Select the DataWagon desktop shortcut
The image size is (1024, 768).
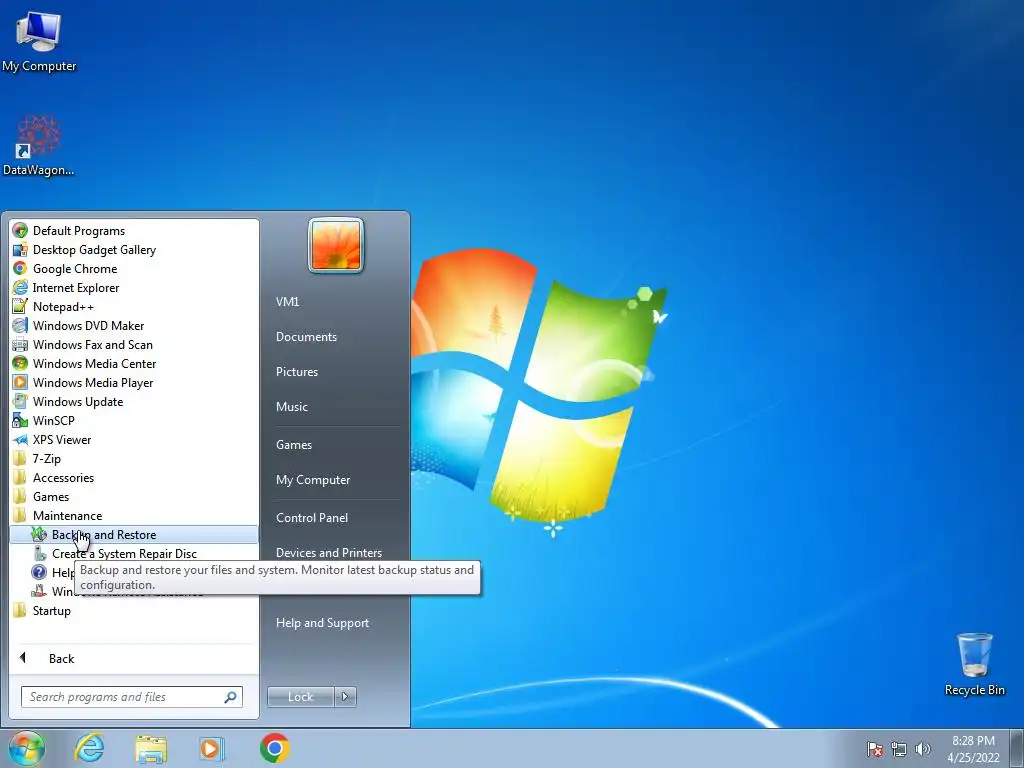tap(39, 146)
